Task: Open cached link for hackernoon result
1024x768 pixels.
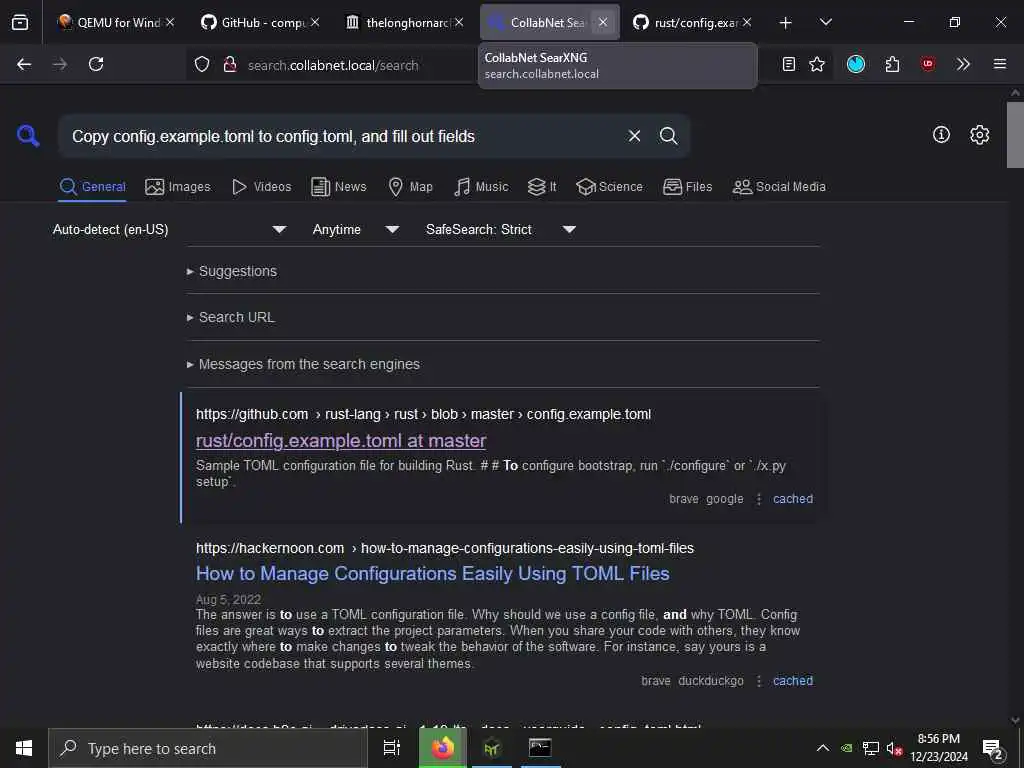Action: [793, 680]
